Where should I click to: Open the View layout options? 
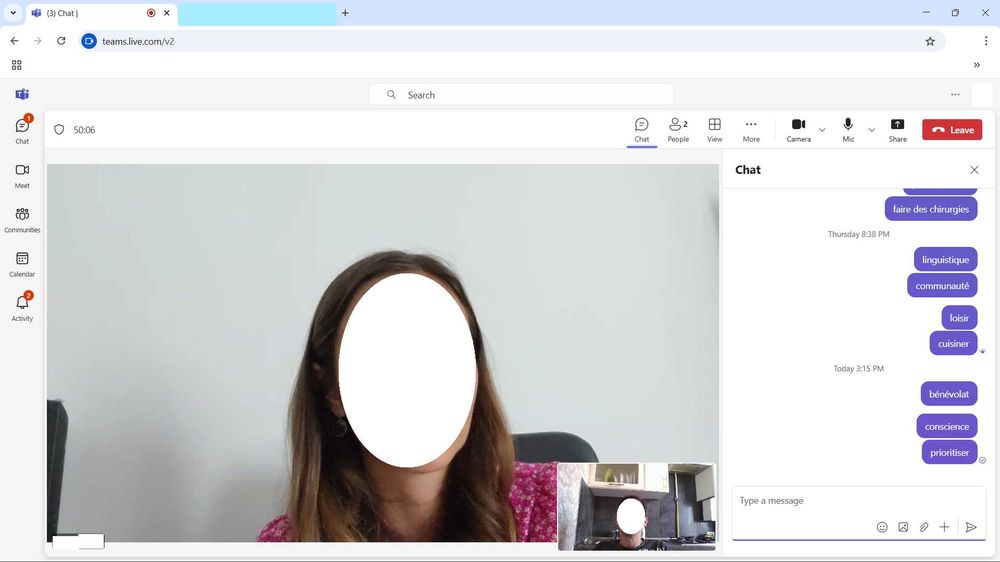(x=715, y=130)
